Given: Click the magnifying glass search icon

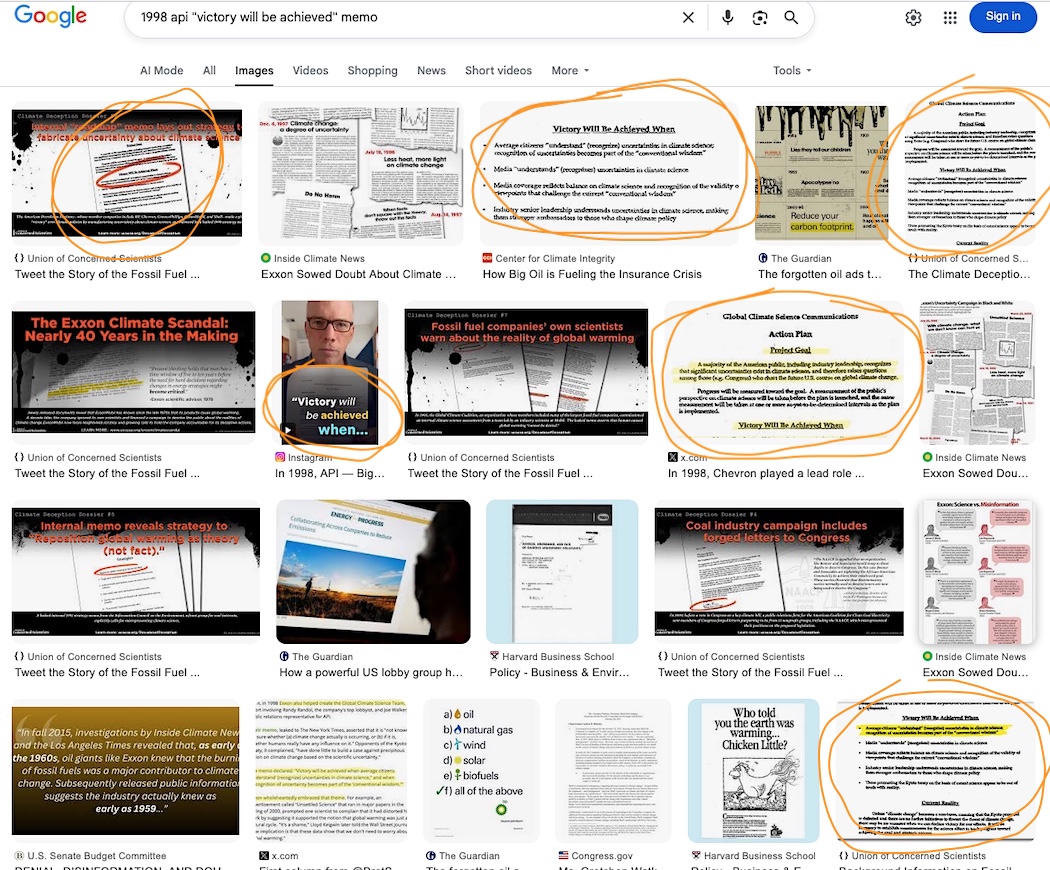Looking at the screenshot, I should click(791, 18).
